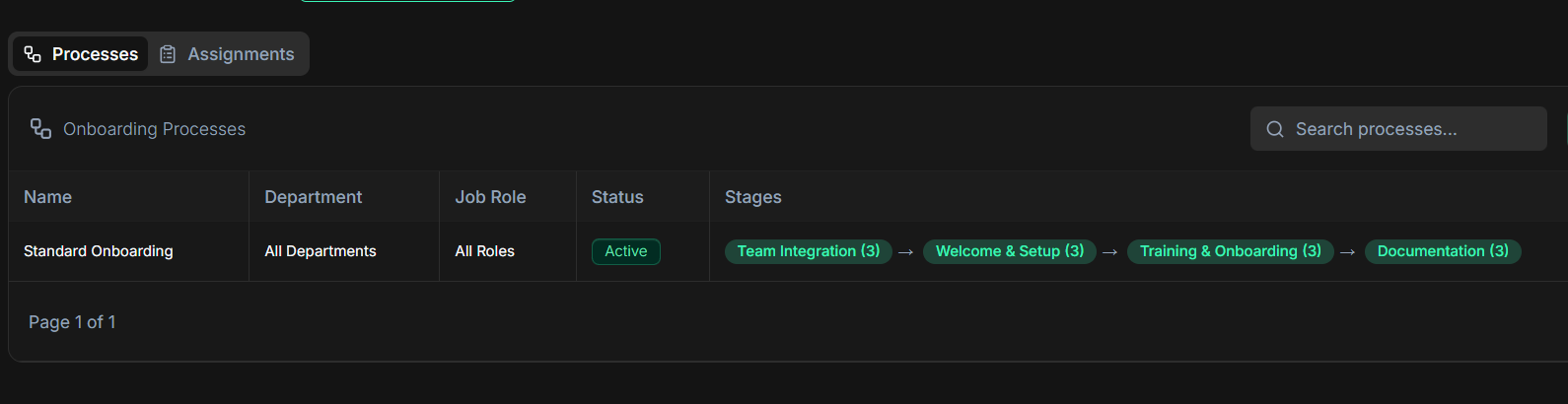Screen dimensions: 1568x404
Task: Sort by the Name column header
Action: (x=47, y=197)
